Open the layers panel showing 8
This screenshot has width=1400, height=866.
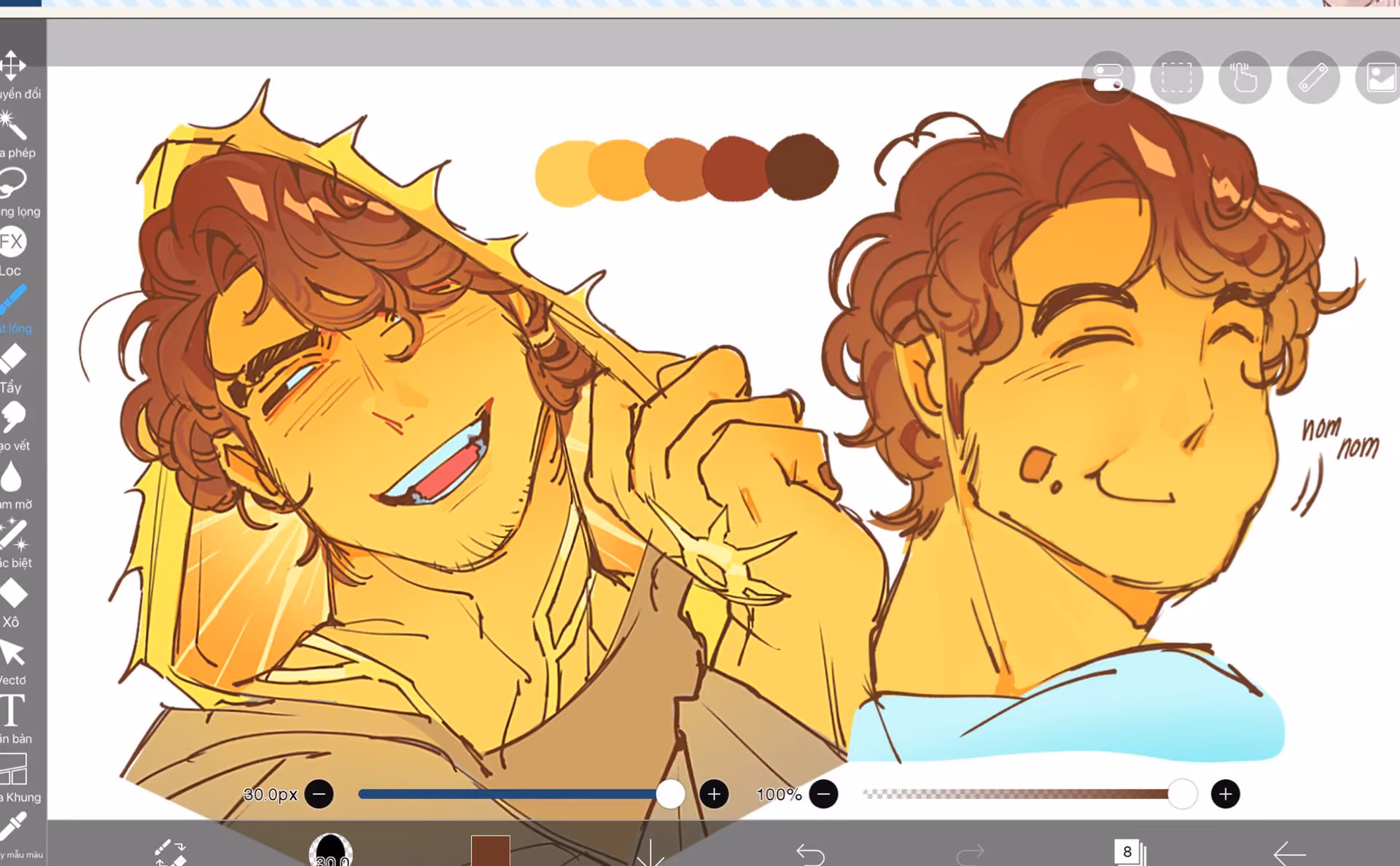(1129, 852)
